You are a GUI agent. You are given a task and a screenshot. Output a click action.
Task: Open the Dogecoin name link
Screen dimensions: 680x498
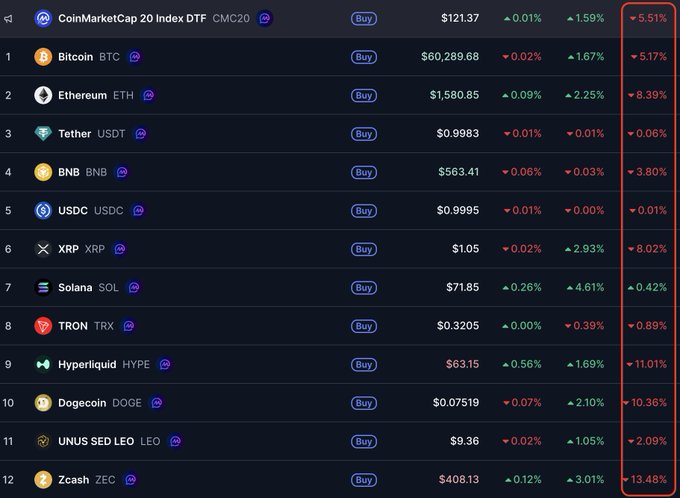point(82,403)
